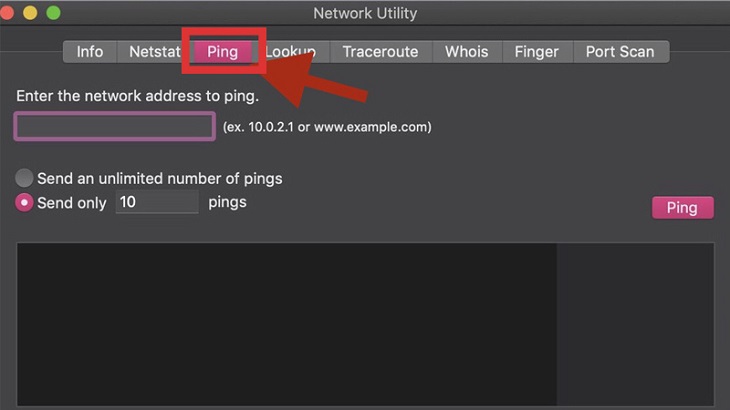Viewport: 730px width, 410px height.
Task: Minimize window with the yellow button
Action: [x=30, y=13]
